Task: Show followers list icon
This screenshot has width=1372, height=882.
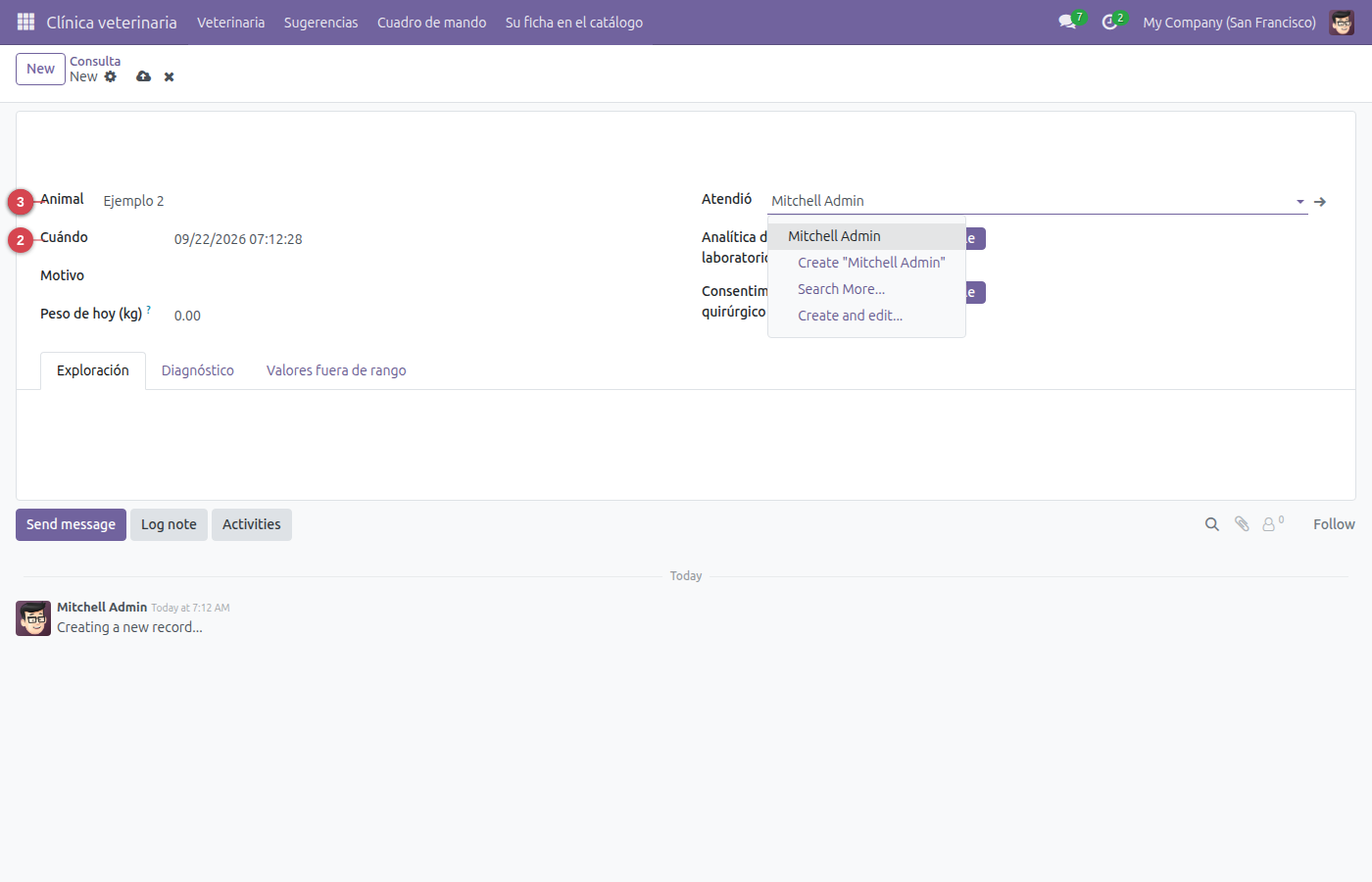Action: [1273, 524]
